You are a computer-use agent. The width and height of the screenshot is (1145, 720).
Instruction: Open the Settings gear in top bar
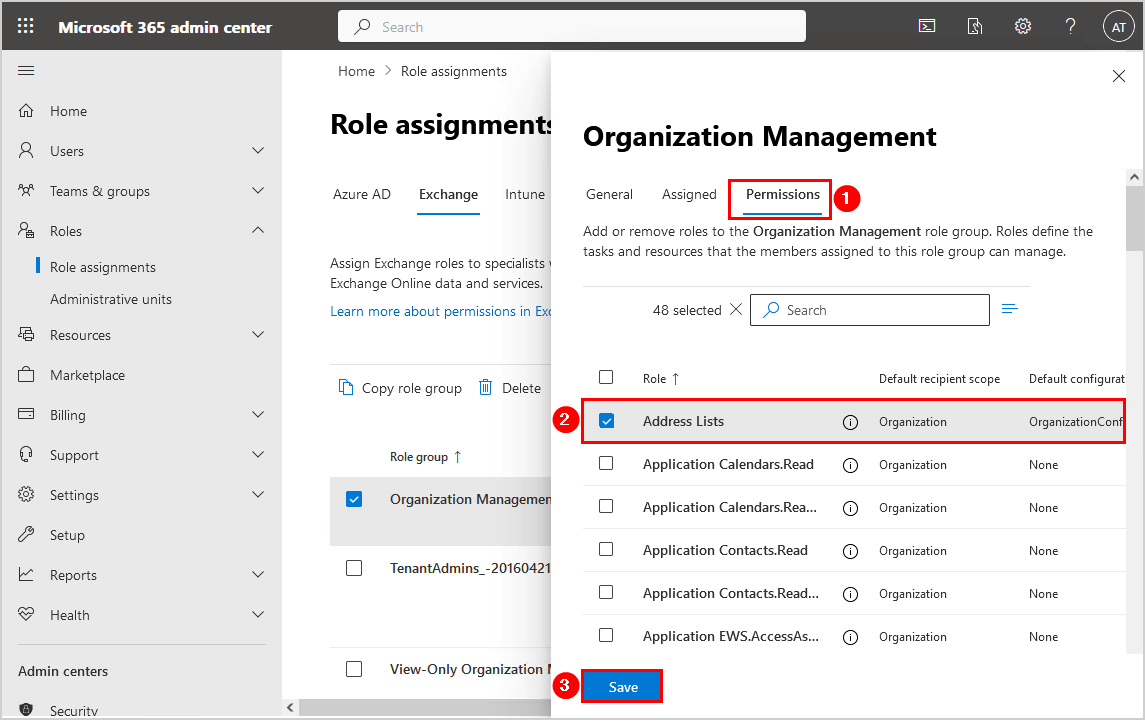1022,27
